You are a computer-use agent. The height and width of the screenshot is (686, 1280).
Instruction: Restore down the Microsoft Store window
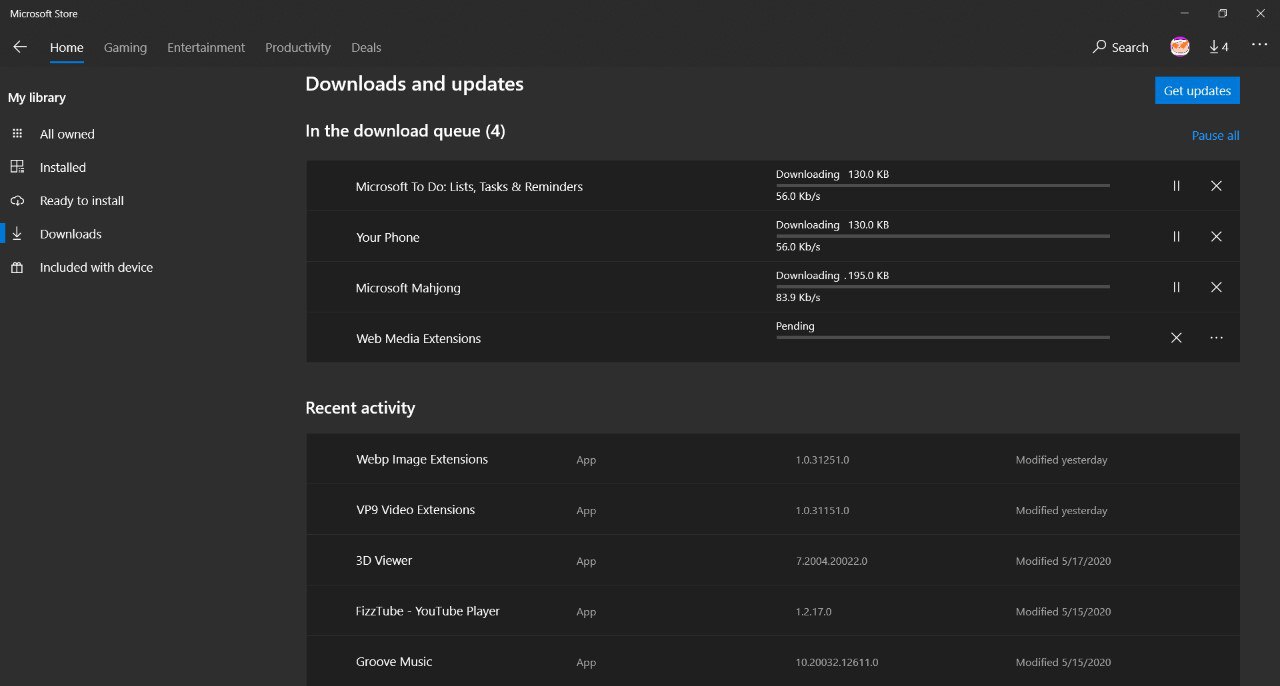[x=1222, y=13]
